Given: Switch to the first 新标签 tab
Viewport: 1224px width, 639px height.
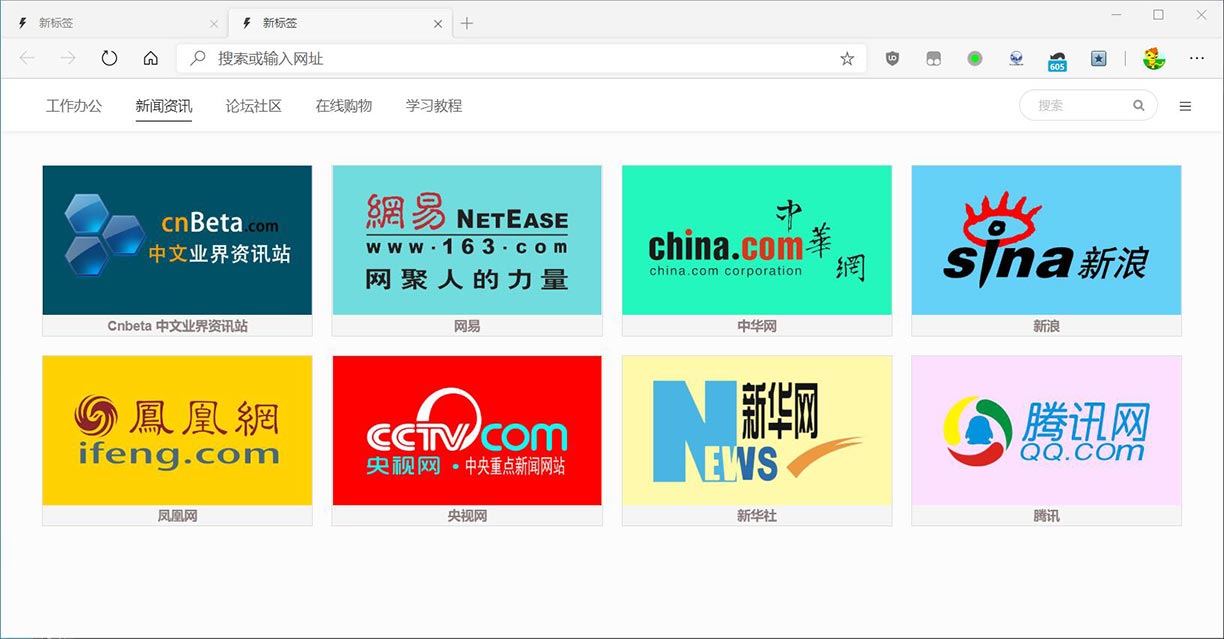Looking at the screenshot, I should 116,23.
